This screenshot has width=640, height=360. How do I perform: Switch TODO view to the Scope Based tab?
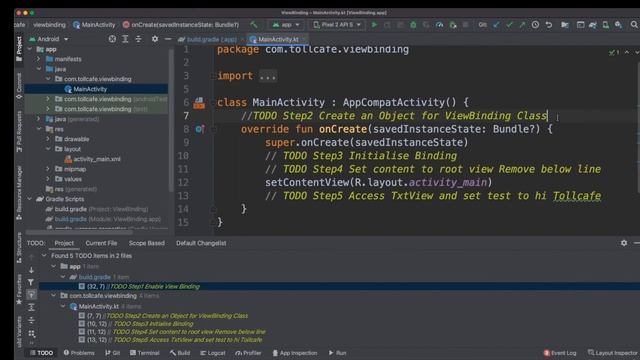coord(147,243)
